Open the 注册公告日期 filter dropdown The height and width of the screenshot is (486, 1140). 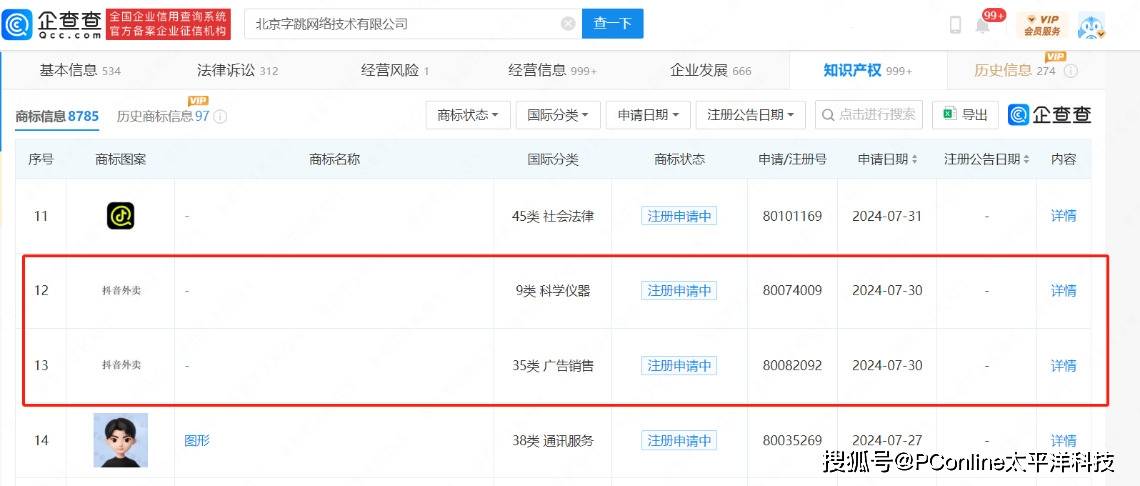tap(750, 115)
